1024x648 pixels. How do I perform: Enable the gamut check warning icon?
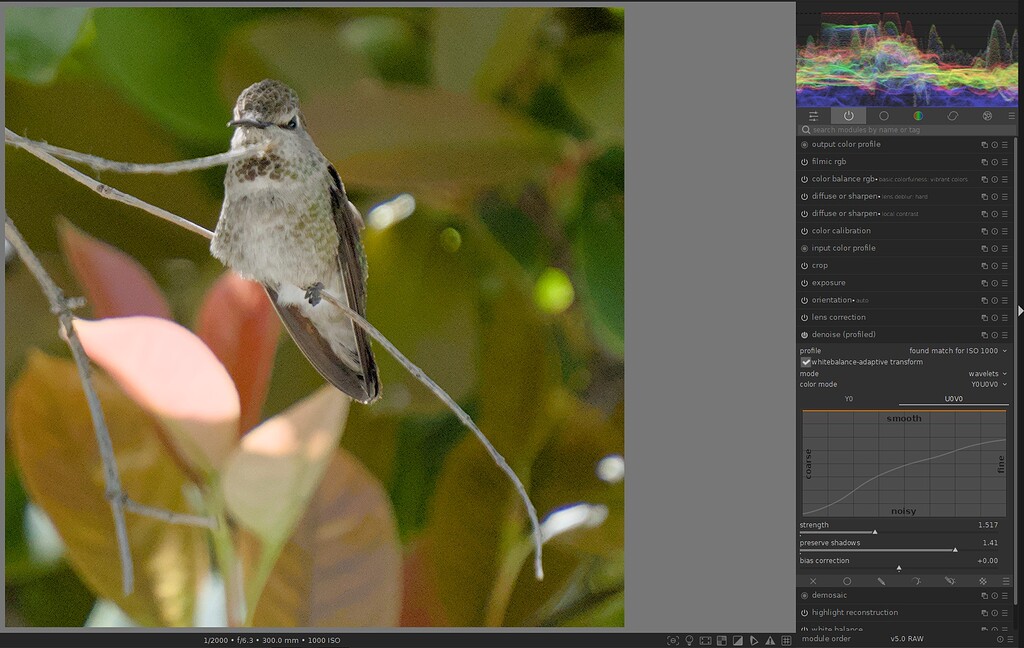[x=769, y=640]
